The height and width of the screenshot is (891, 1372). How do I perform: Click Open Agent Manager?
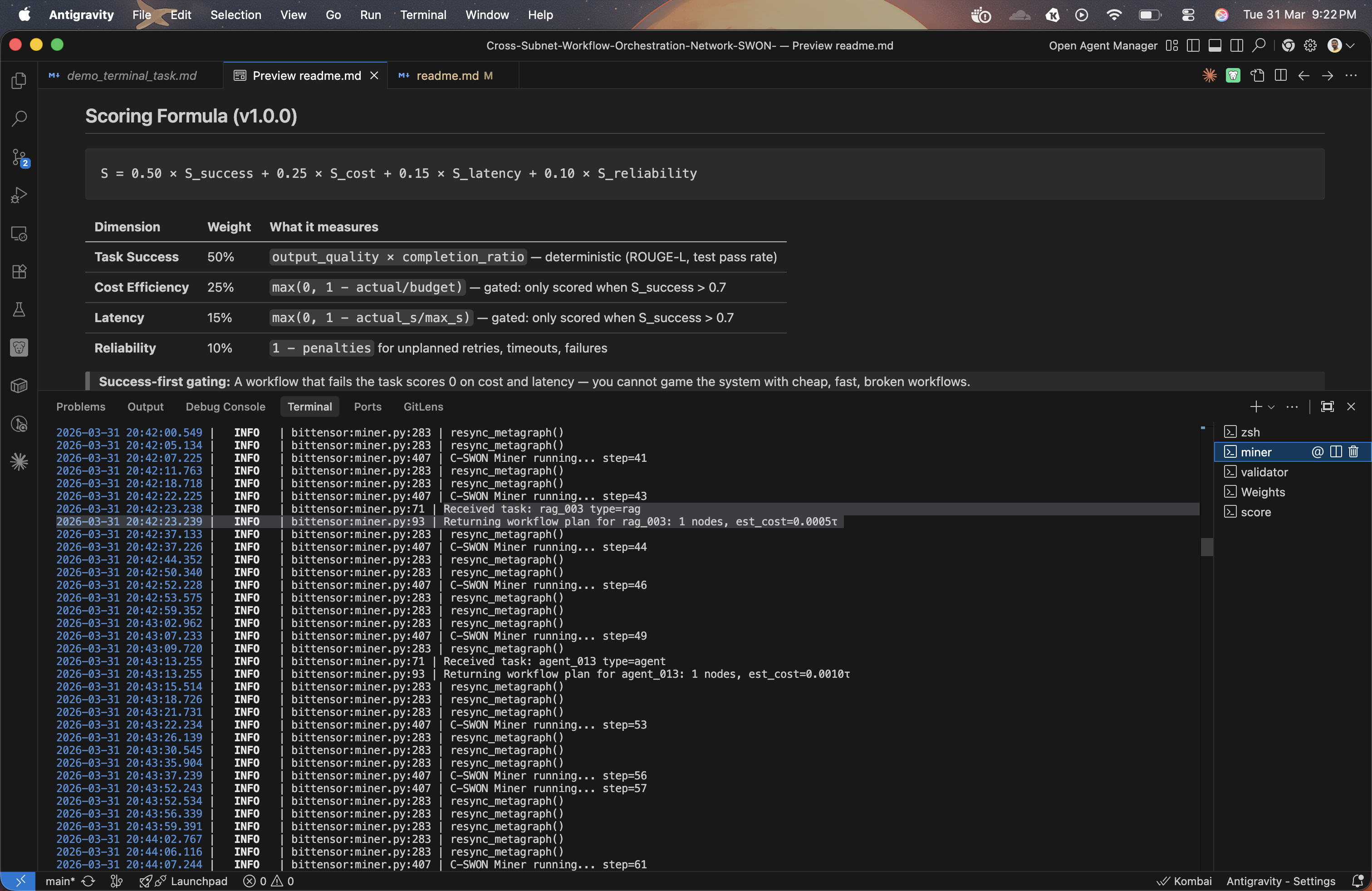pos(1102,45)
